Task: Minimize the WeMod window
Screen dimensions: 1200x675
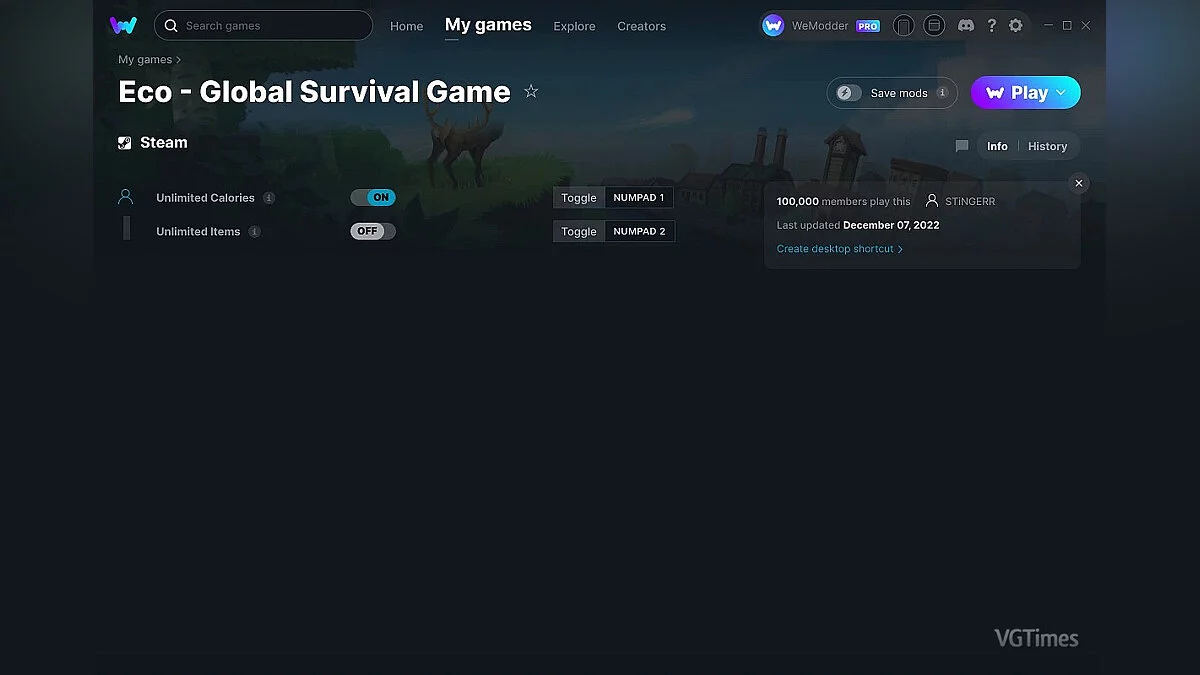Action: (x=1048, y=25)
